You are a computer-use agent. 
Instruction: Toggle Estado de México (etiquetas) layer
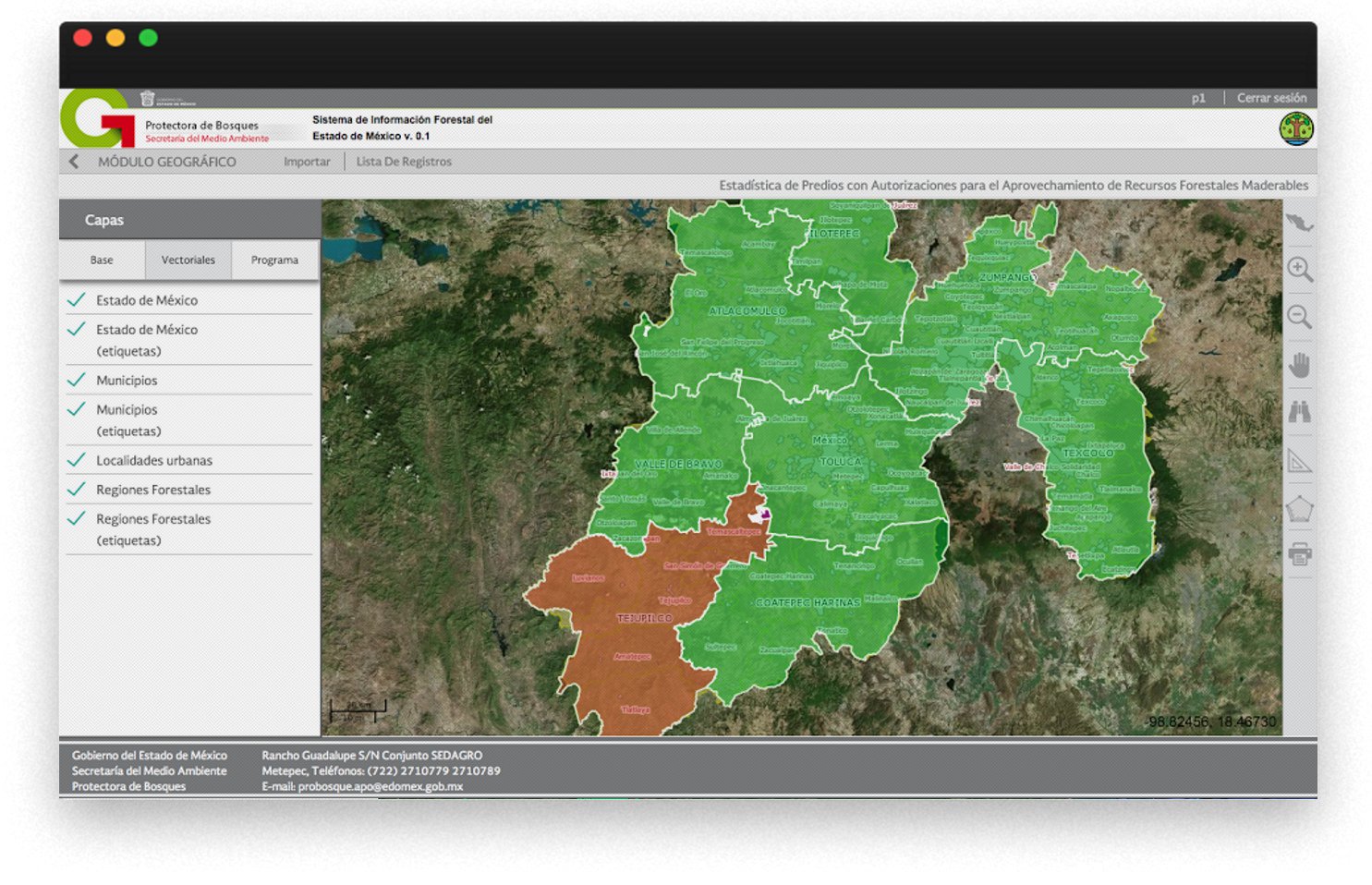tap(77, 330)
